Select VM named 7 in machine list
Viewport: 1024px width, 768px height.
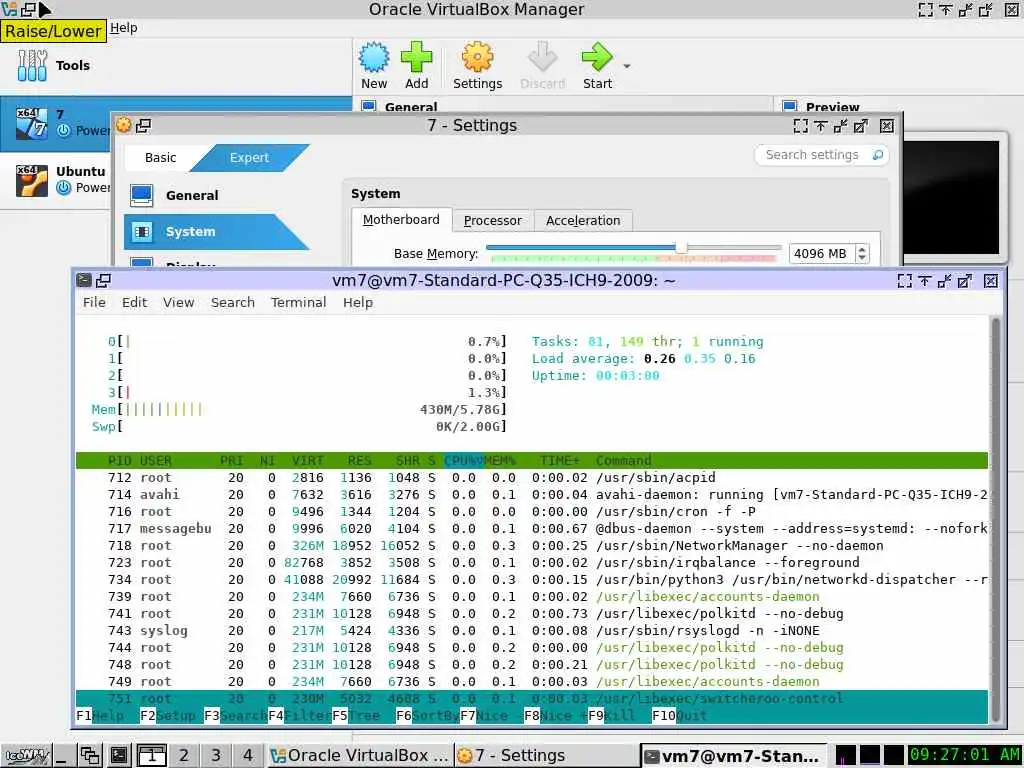coord(56,123)
